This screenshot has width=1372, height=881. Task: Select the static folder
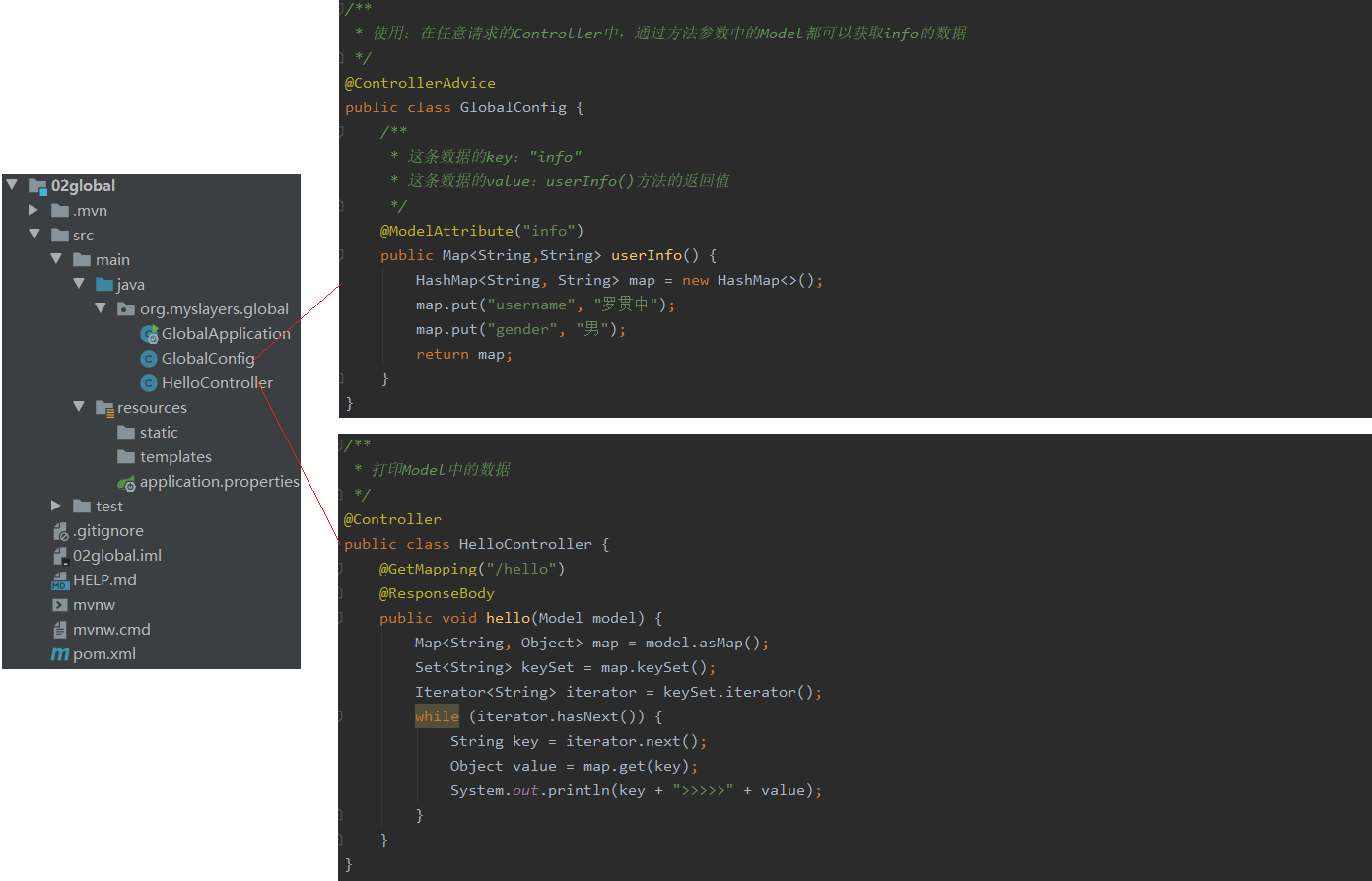(158, 433)
